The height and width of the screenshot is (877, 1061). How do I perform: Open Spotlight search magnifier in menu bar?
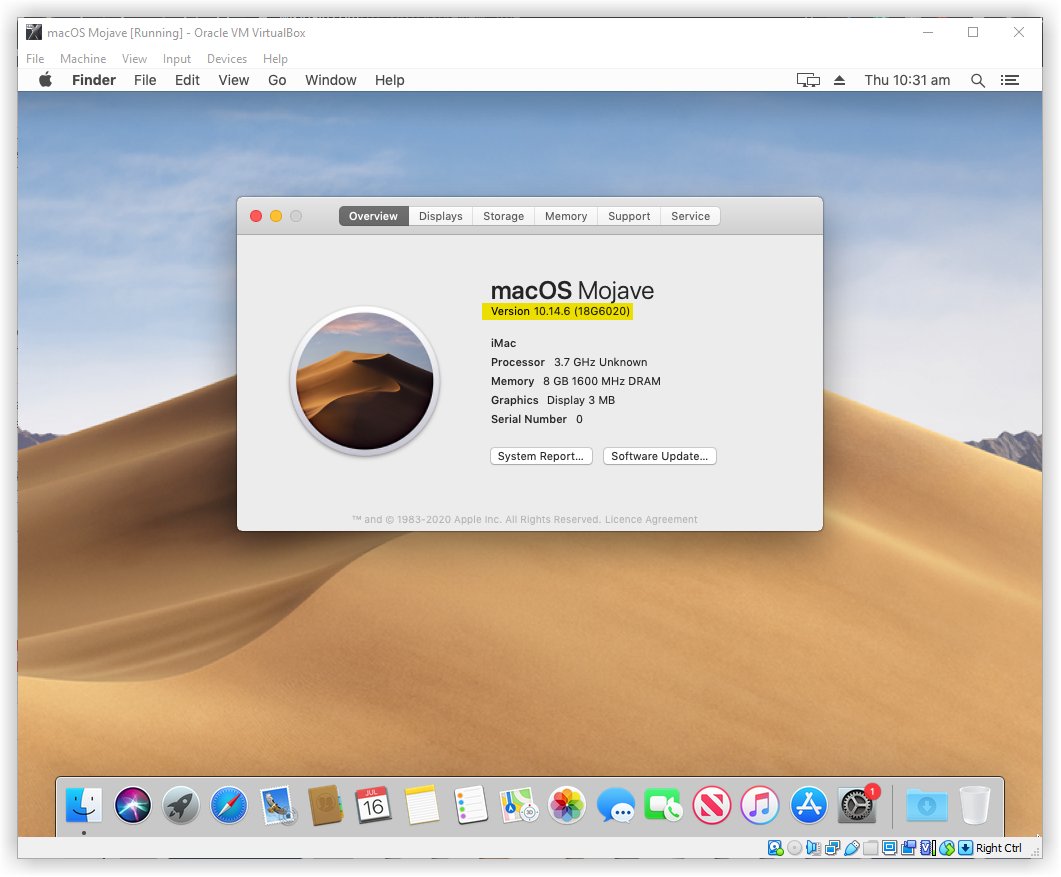click(978, 81)
